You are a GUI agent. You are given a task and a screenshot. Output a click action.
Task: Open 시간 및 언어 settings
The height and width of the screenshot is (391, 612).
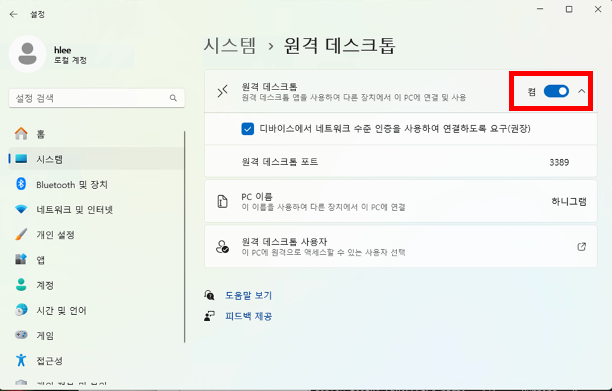coord(96,310)
